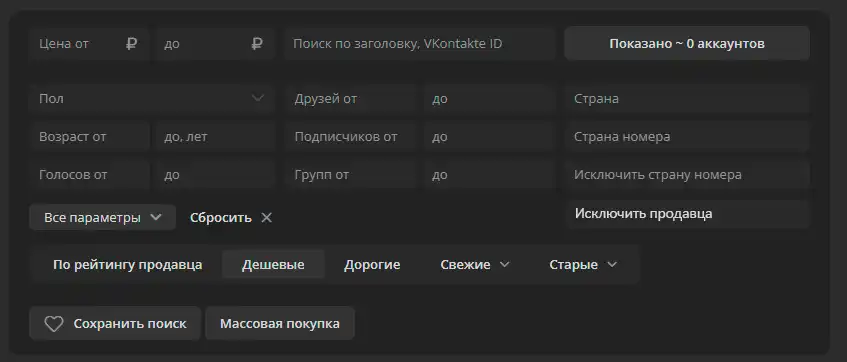The height and width of the screenshot is (362, 847).
Task: Focus the 'Возраст от' input
Action: [89, 137]
